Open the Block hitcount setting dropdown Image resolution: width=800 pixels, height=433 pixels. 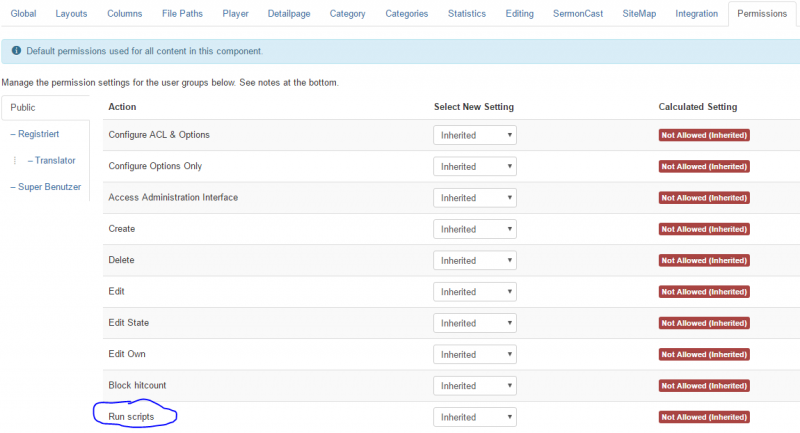point(475,386)
